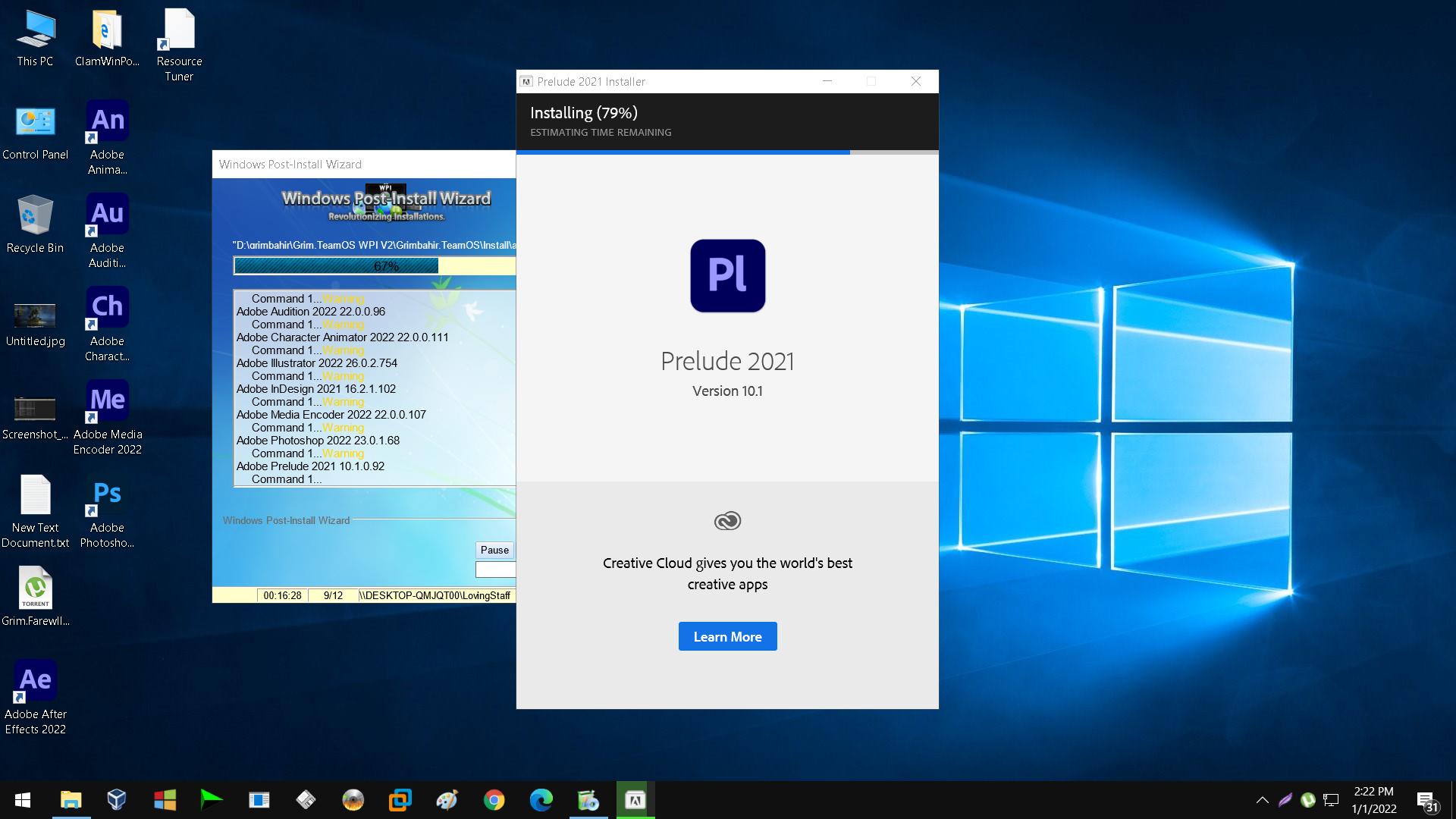Launch Adobe After Effects 2022 shortcut
This screenshot has height=819, width=1456.
click(35, 698)
